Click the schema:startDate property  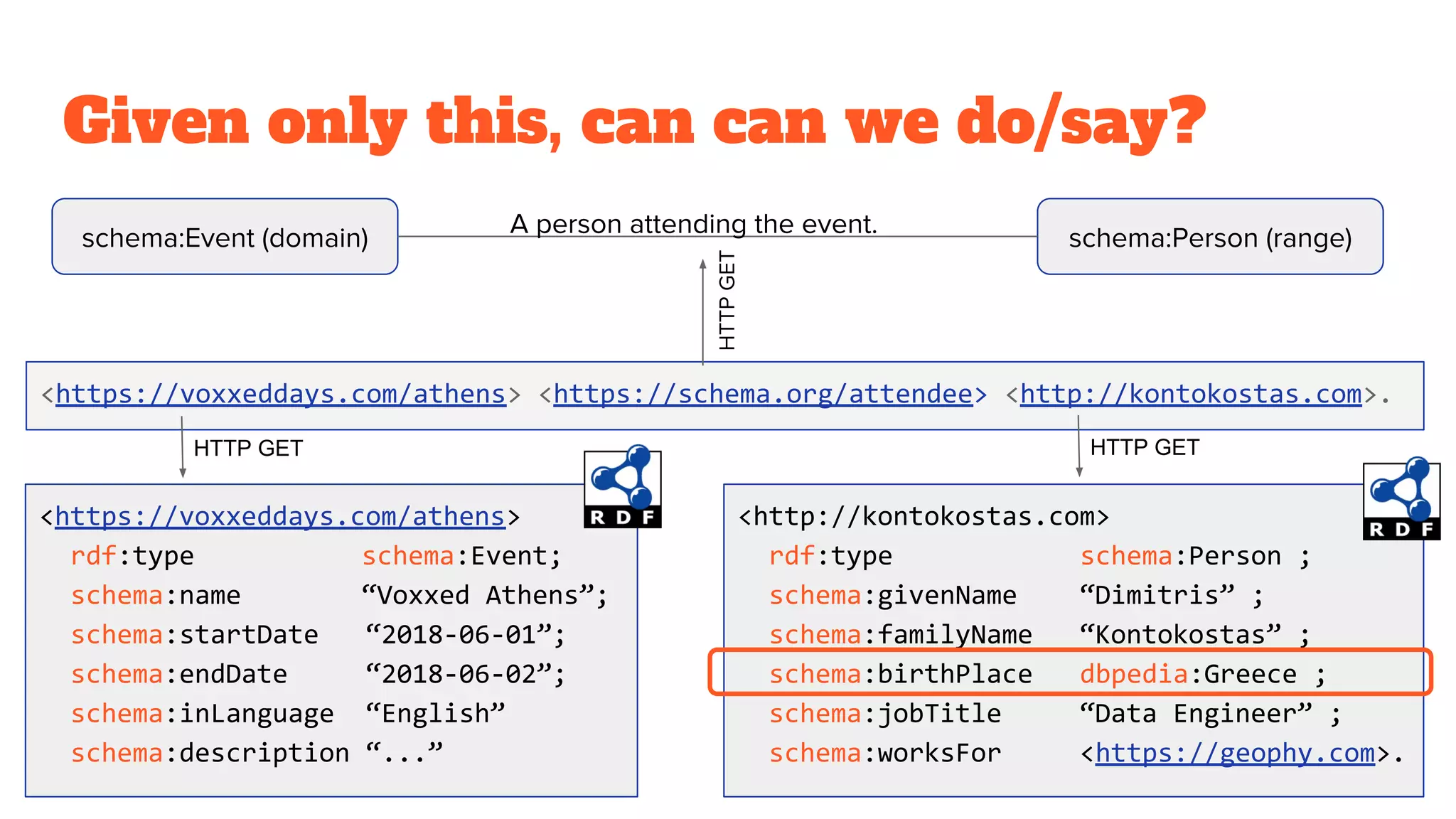click(195, 635)
